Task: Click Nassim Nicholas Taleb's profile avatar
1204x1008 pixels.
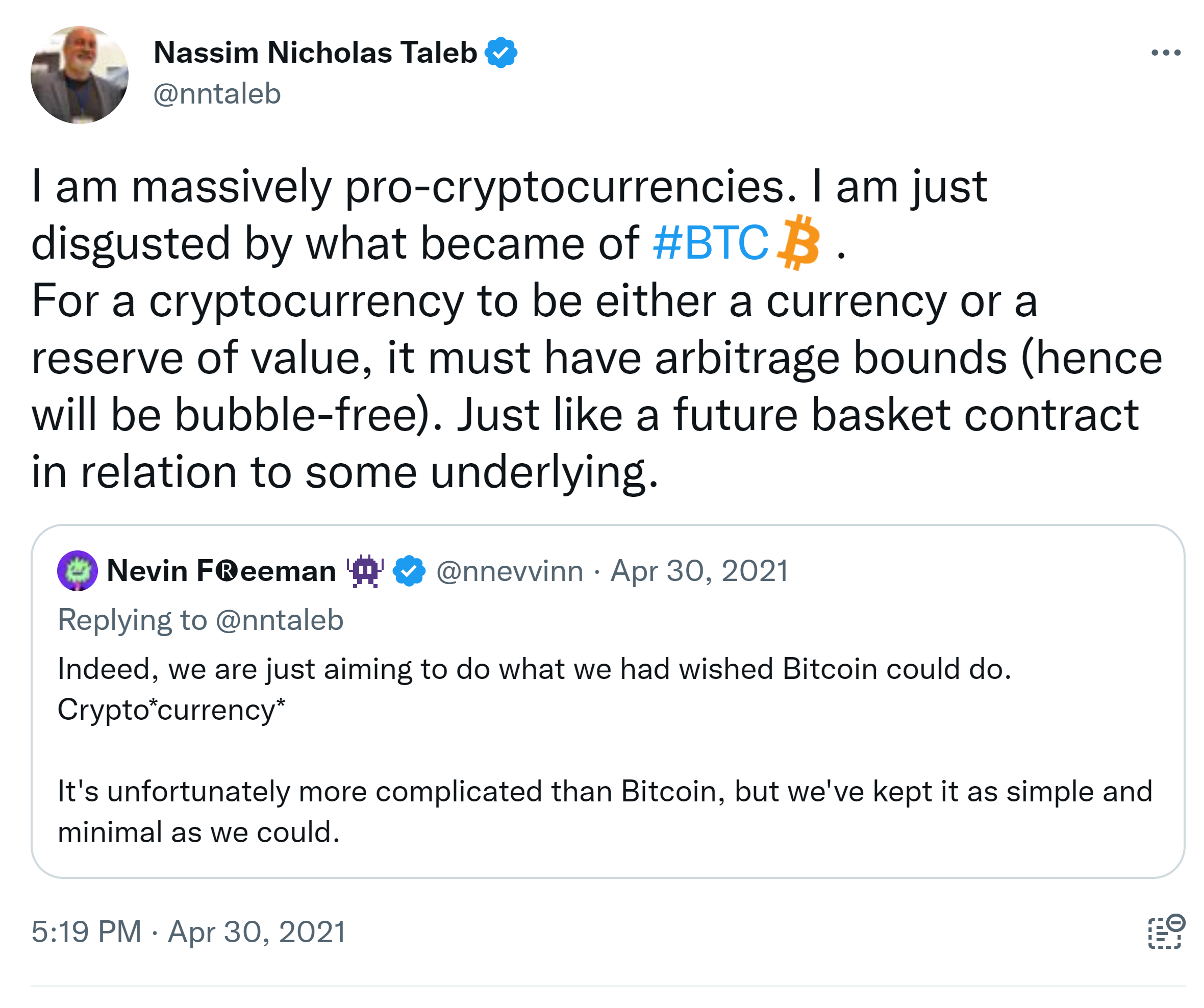Action: point(80,74)
